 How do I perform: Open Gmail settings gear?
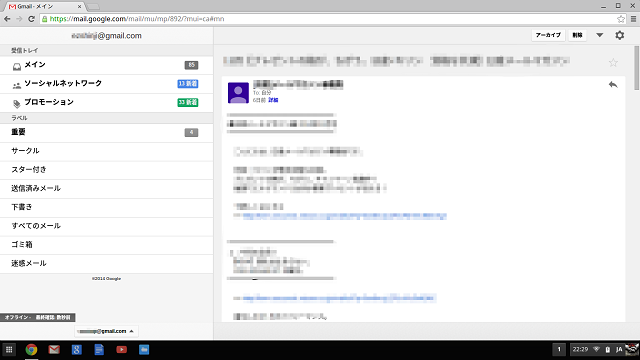(620, 35)
